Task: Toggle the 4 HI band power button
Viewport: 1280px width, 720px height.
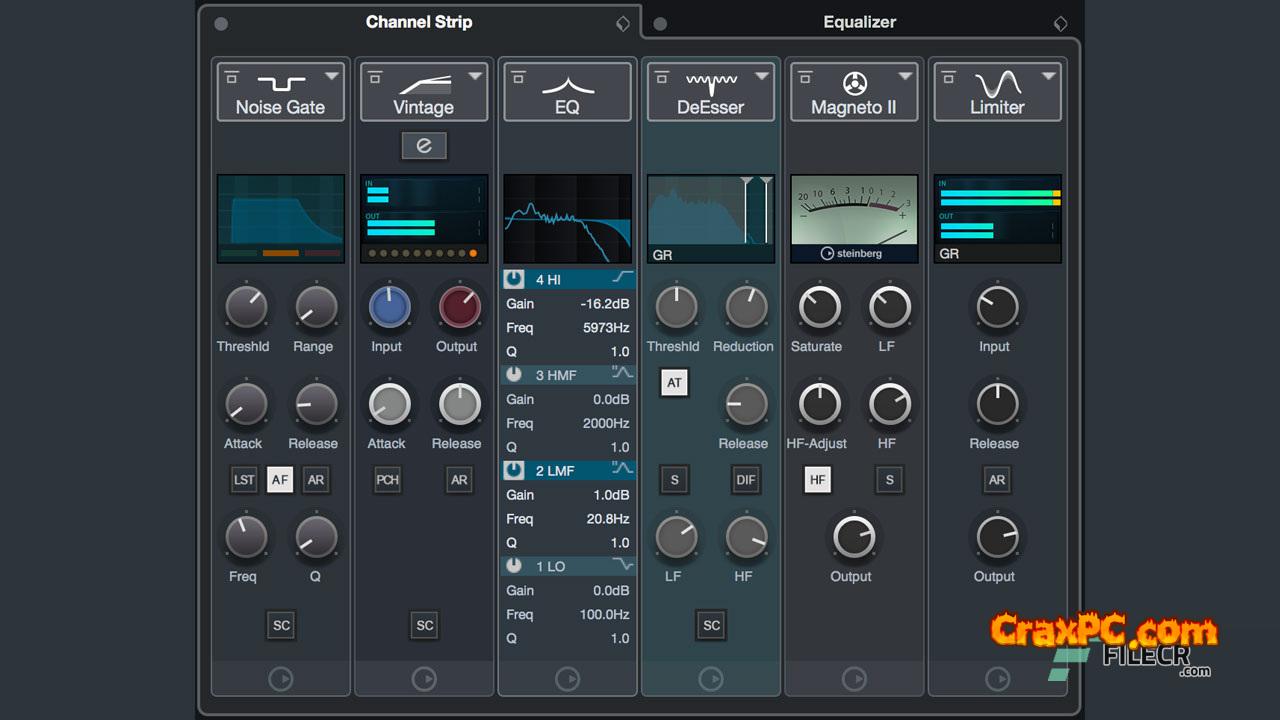Action: (514, 279)
